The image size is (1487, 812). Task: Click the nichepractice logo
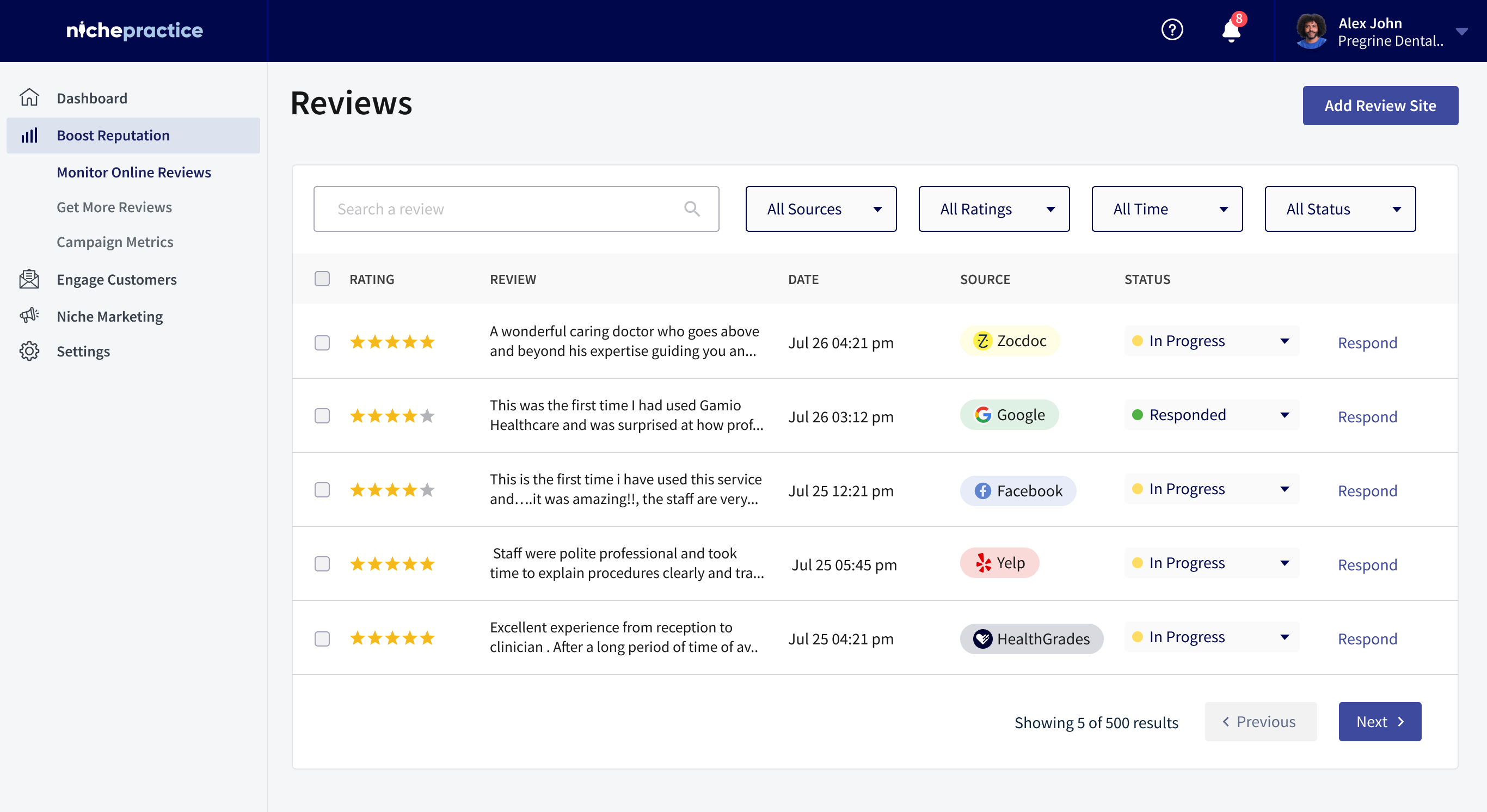pos(134,30)
